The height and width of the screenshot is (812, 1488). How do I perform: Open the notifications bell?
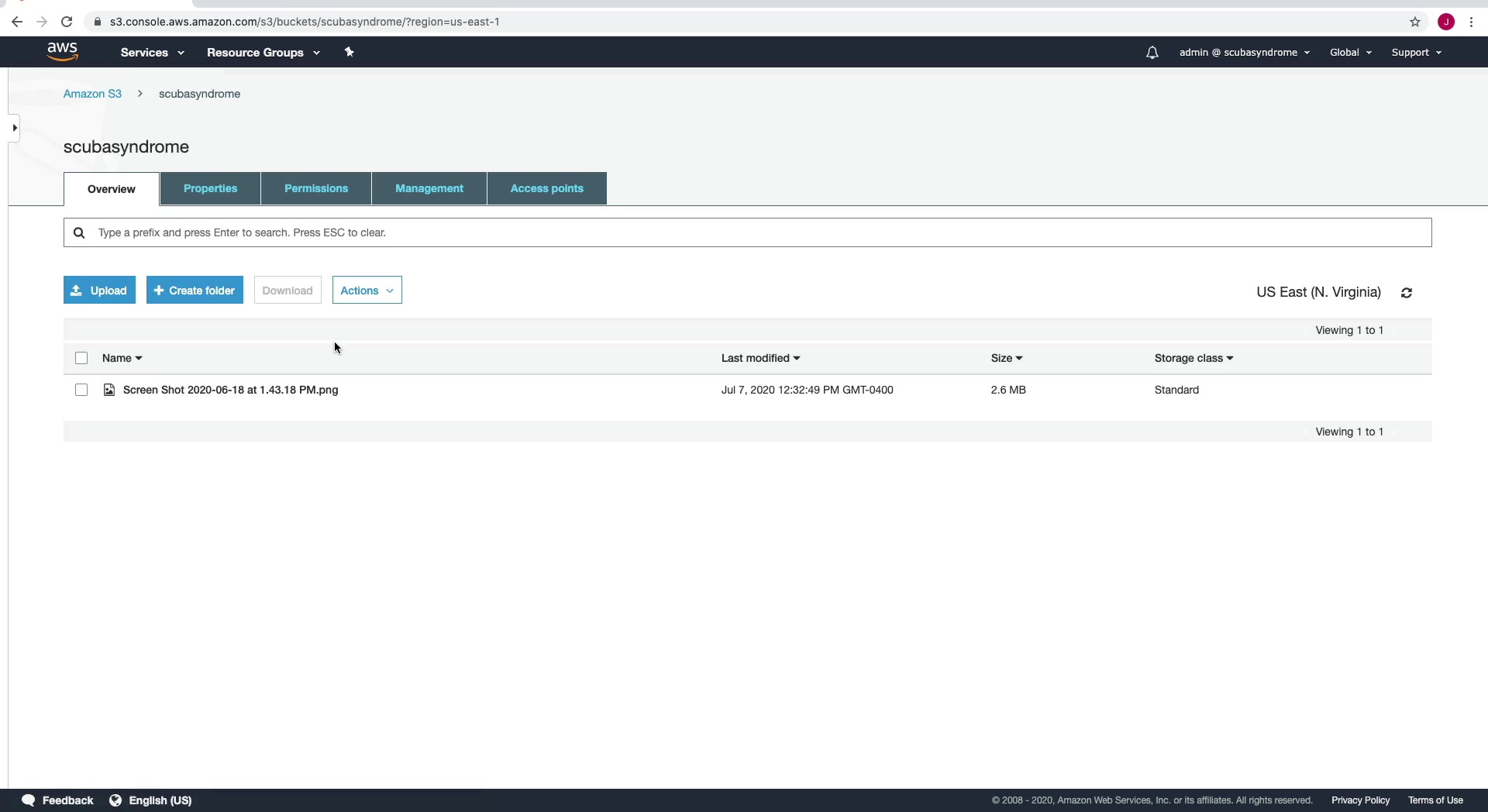pos(1152,53)
